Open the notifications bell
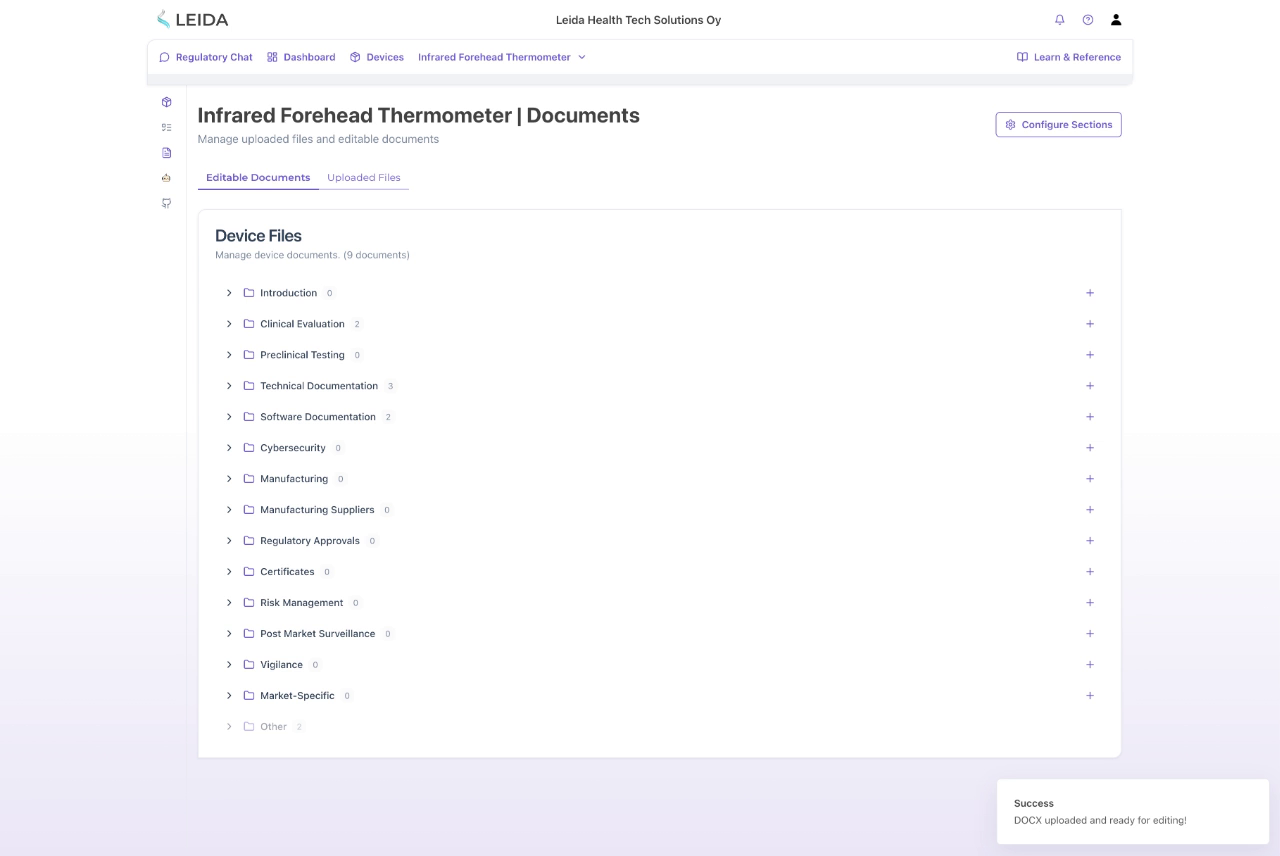This screenshot has width=1280, height=856. coord(1060,20)
